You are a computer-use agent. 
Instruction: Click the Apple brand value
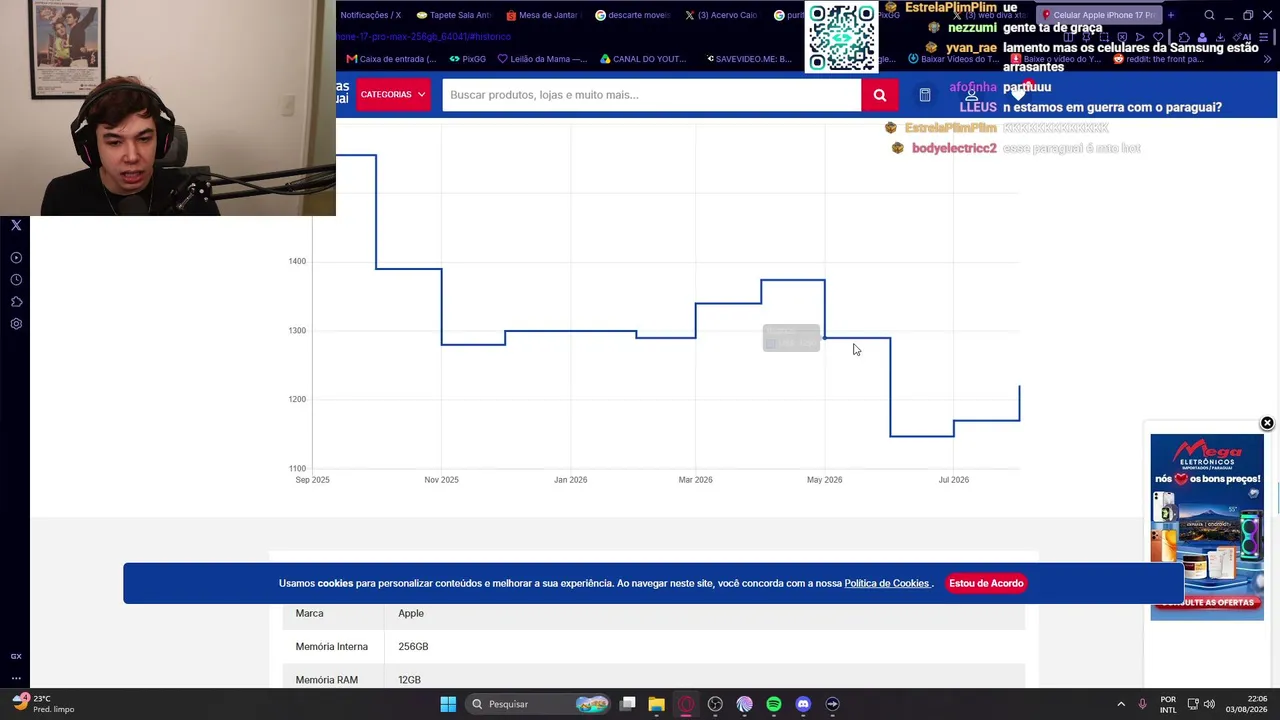pyautogui.click(x=411, y=614)
